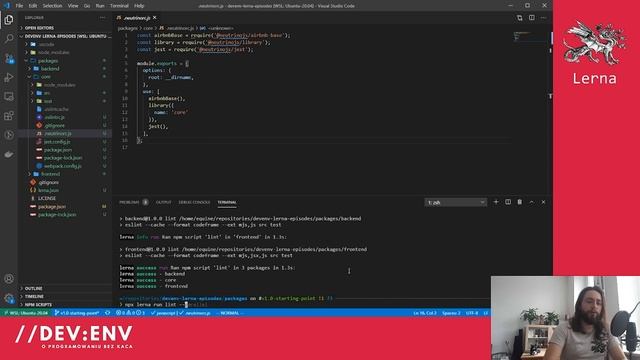The image size is (640, 360).
Task: Click the Ln/Col cursor position indicator
Action: (425, 313)
